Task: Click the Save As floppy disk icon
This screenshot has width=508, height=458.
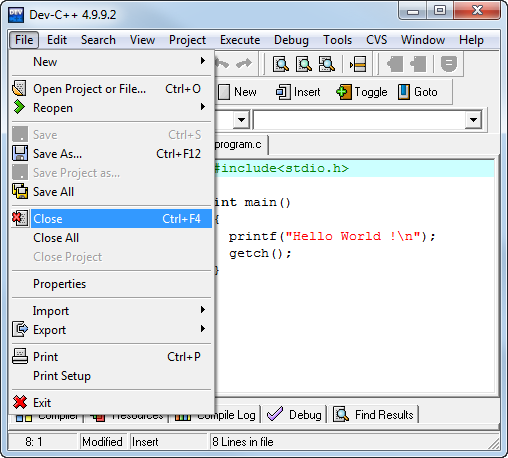Action: click(x=20, y=153)
